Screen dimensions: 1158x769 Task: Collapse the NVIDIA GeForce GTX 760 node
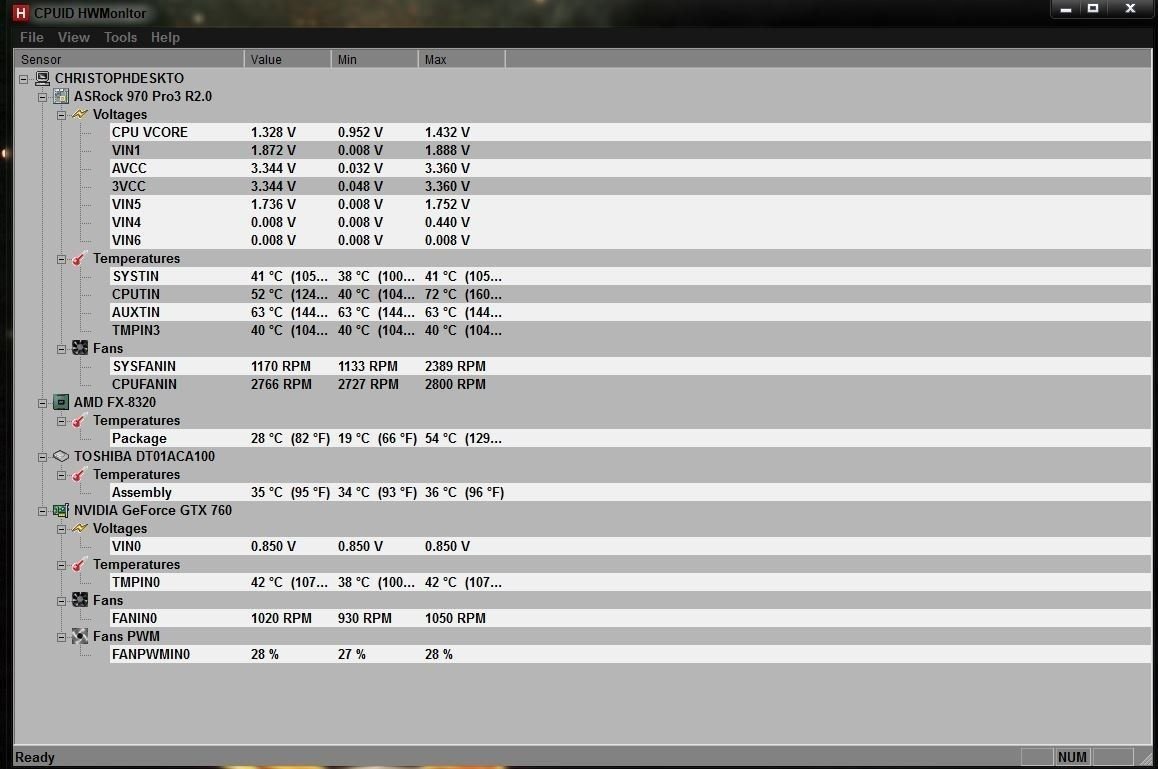pyautogui.click(x=43, y=511)
